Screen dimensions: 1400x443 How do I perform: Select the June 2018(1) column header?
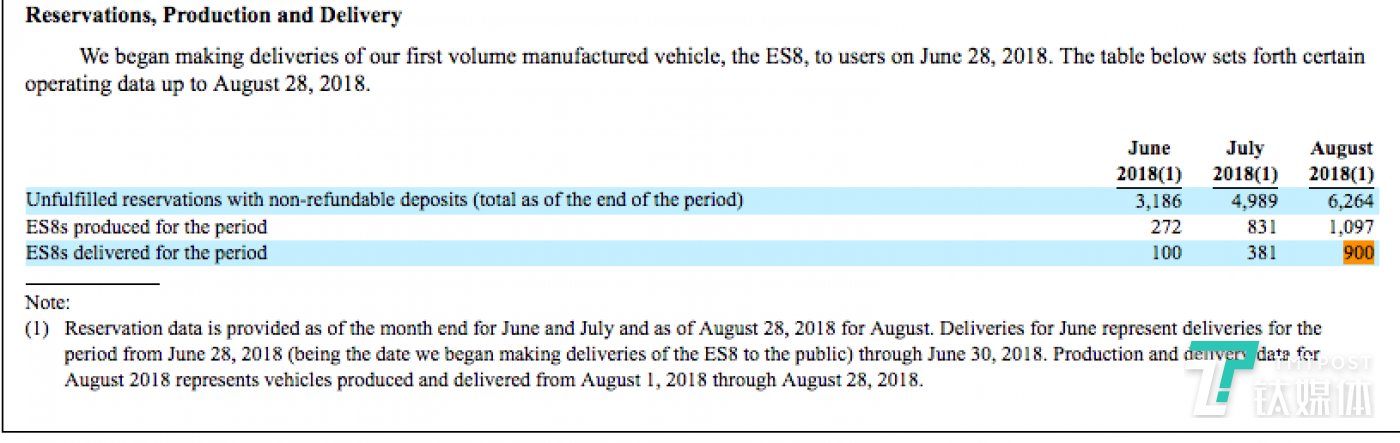[x=1149, y=161]
